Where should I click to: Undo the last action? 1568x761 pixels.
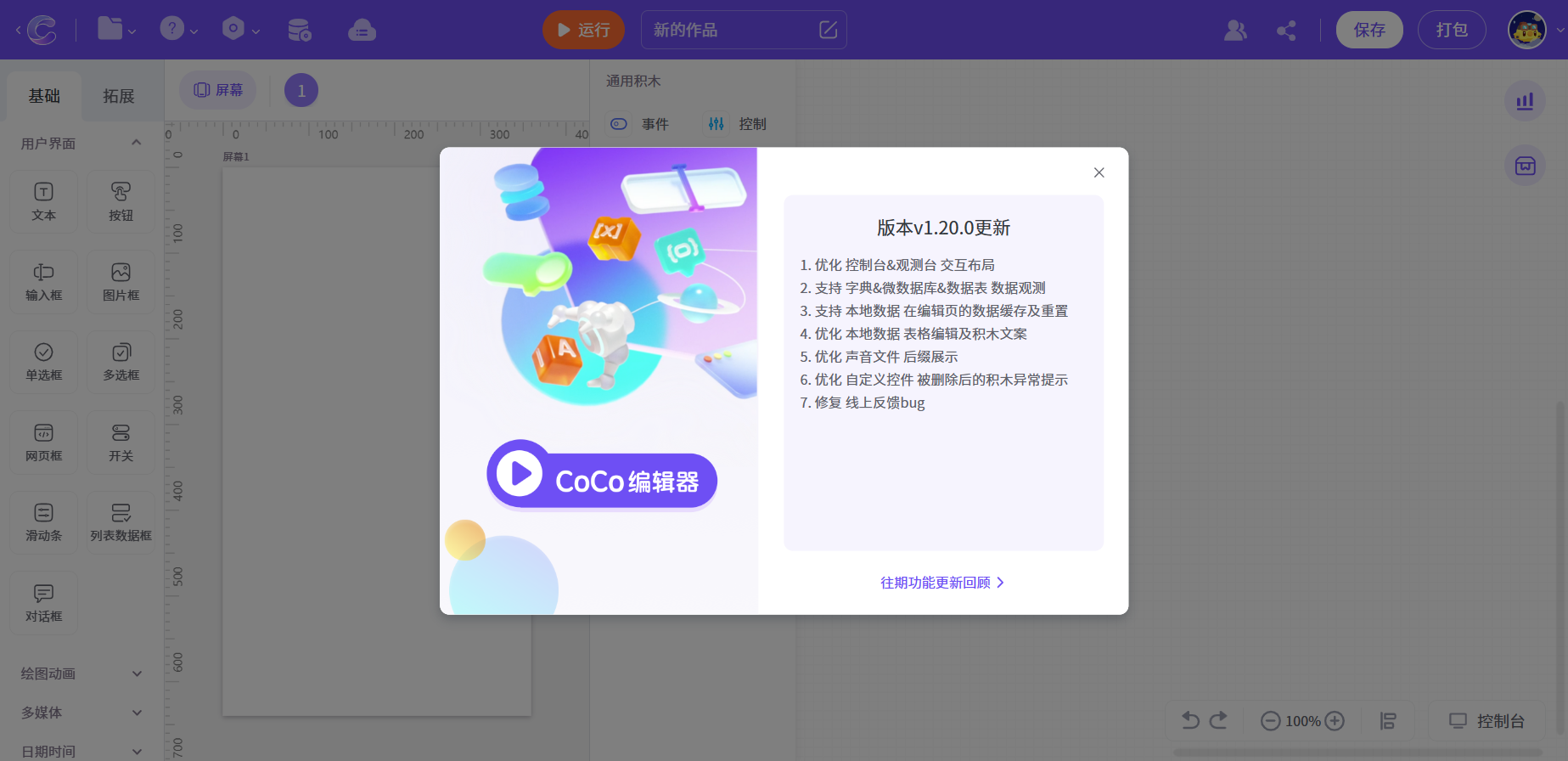point(1191,721)
